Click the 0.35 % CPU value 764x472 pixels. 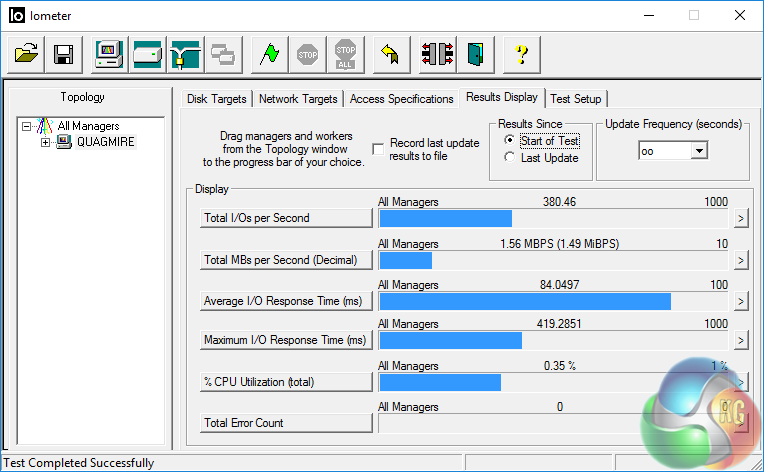coord(559,365)
